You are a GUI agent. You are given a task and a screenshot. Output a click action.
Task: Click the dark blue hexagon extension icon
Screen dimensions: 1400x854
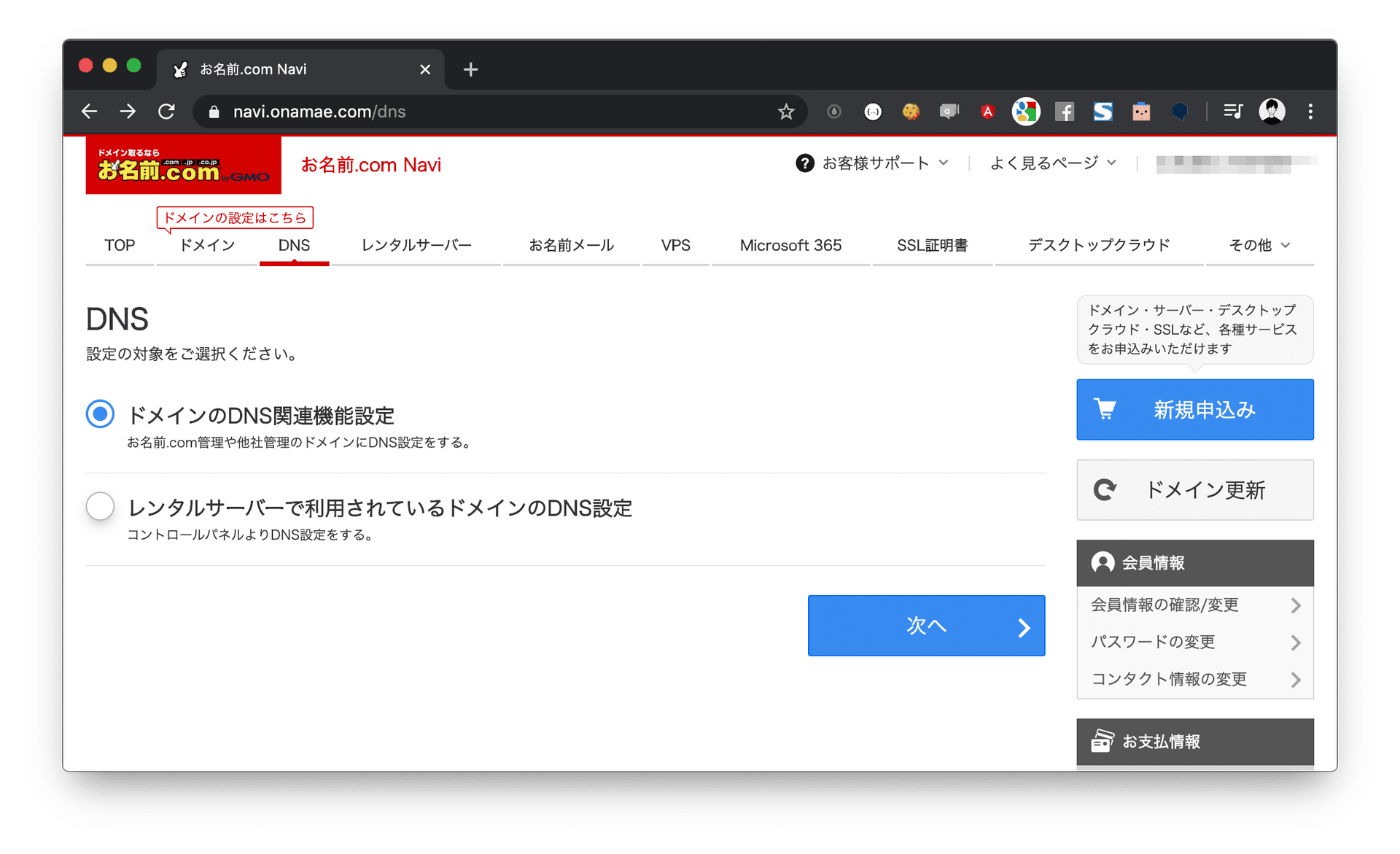pyautogui.click(x=1180, y=112)
